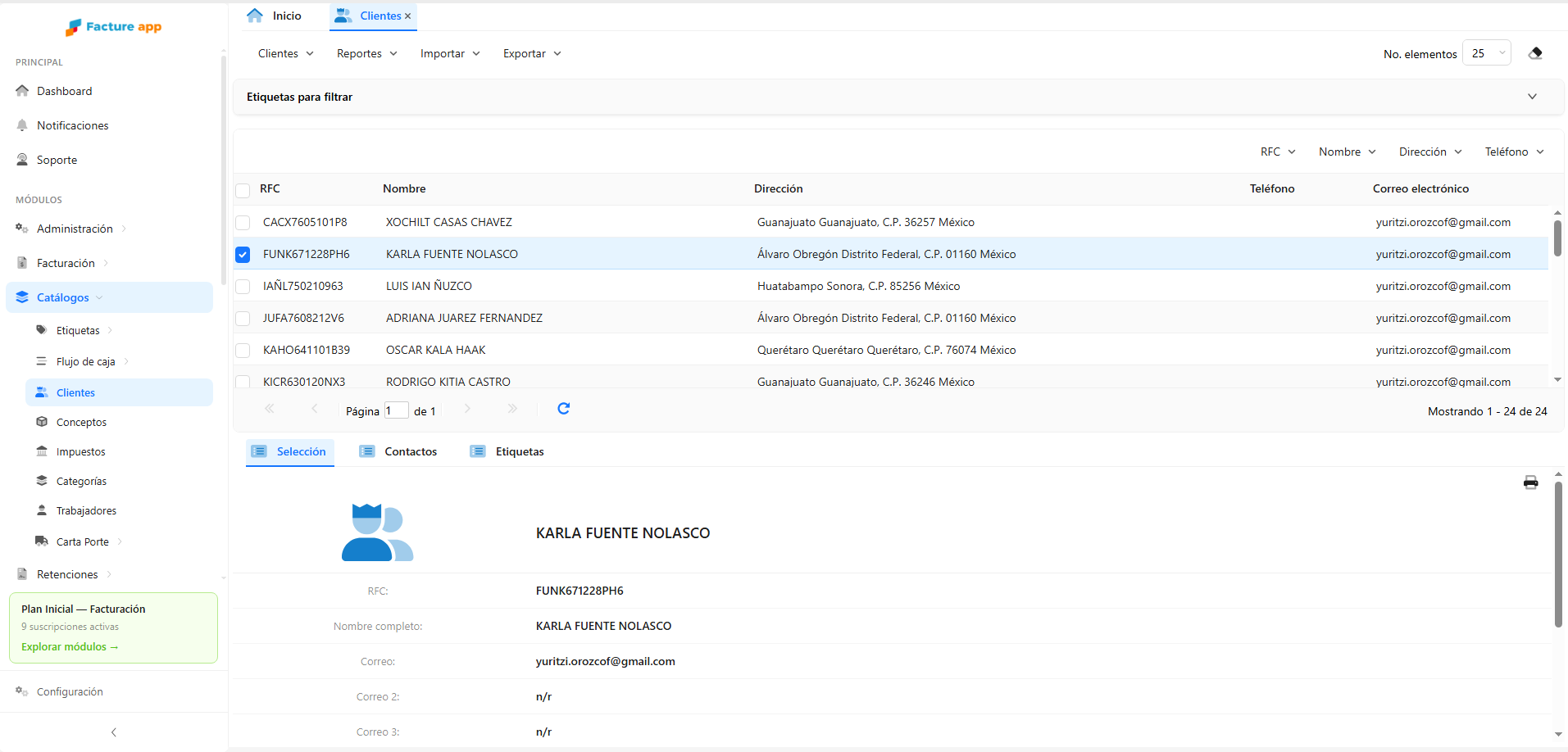1568x752 pixels.
Task: Go to the first page of results
Action: (x=269, y=408)
